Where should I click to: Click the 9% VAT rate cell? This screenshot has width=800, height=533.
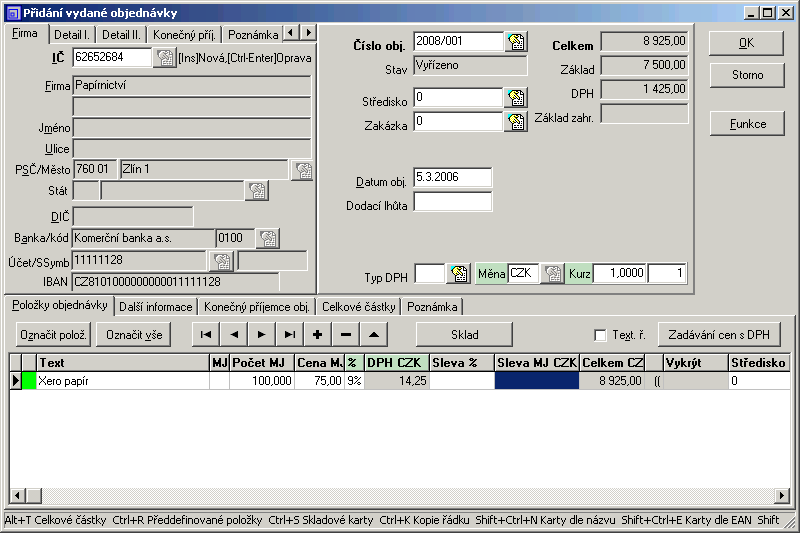tap(355, 380)
